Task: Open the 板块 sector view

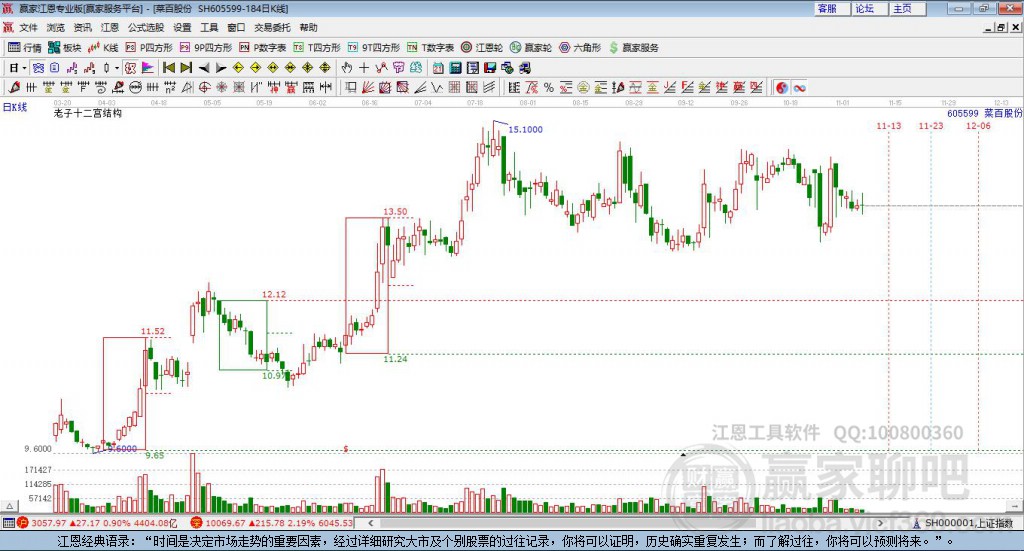Action: pos(64,48)
